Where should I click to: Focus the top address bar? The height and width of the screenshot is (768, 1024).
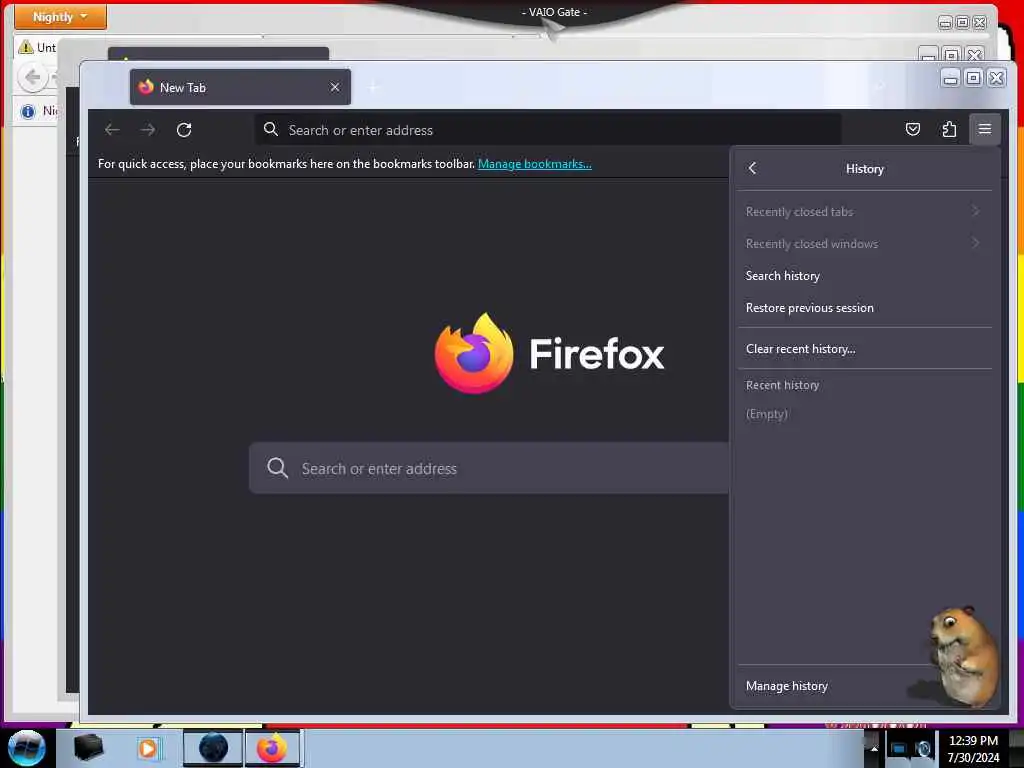coord(548,130)
